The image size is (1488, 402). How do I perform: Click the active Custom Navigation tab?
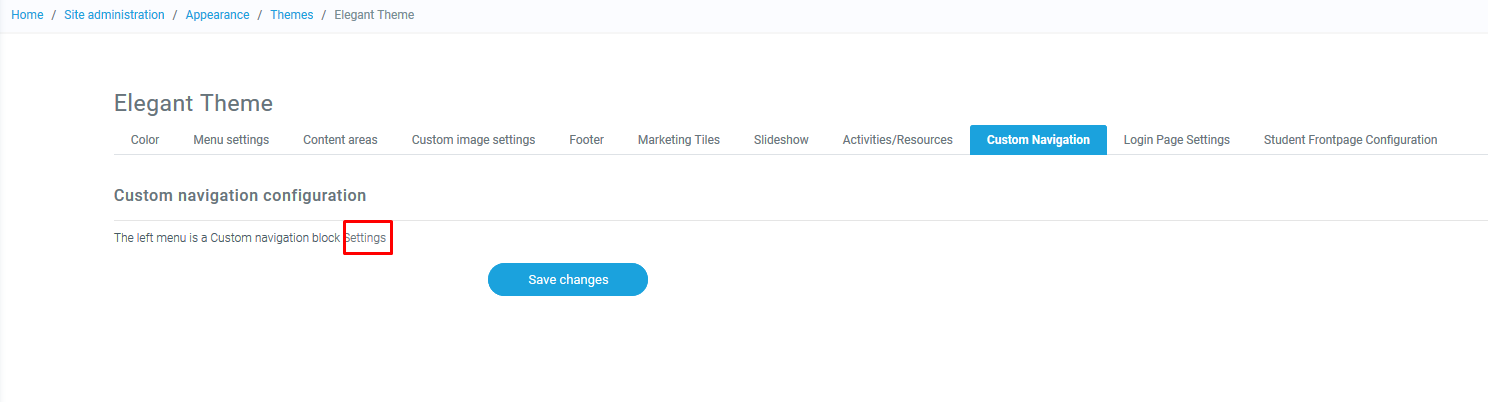(x=1038, y=140)
